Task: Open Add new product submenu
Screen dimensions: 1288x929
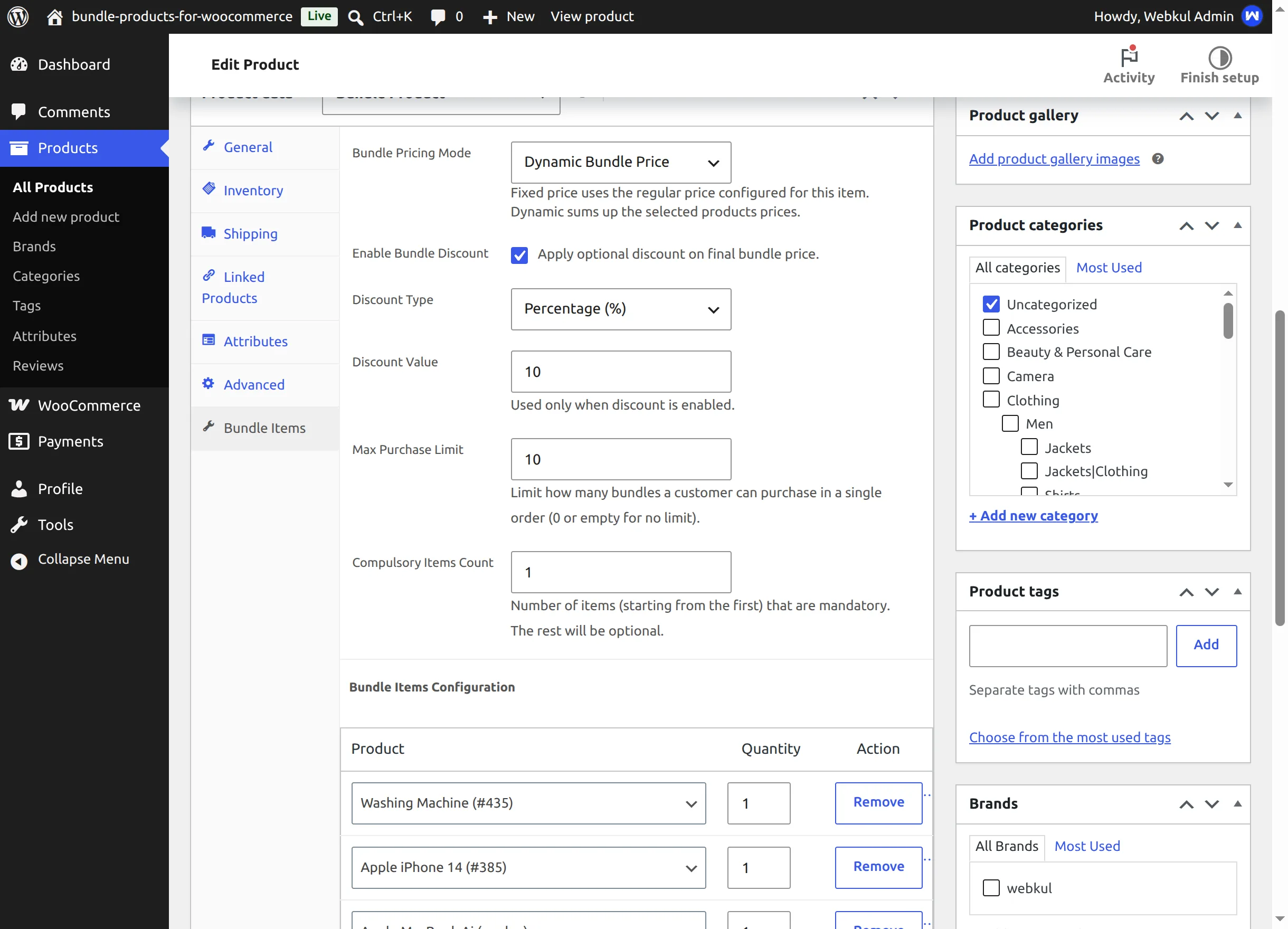Action: click(66, 217)
